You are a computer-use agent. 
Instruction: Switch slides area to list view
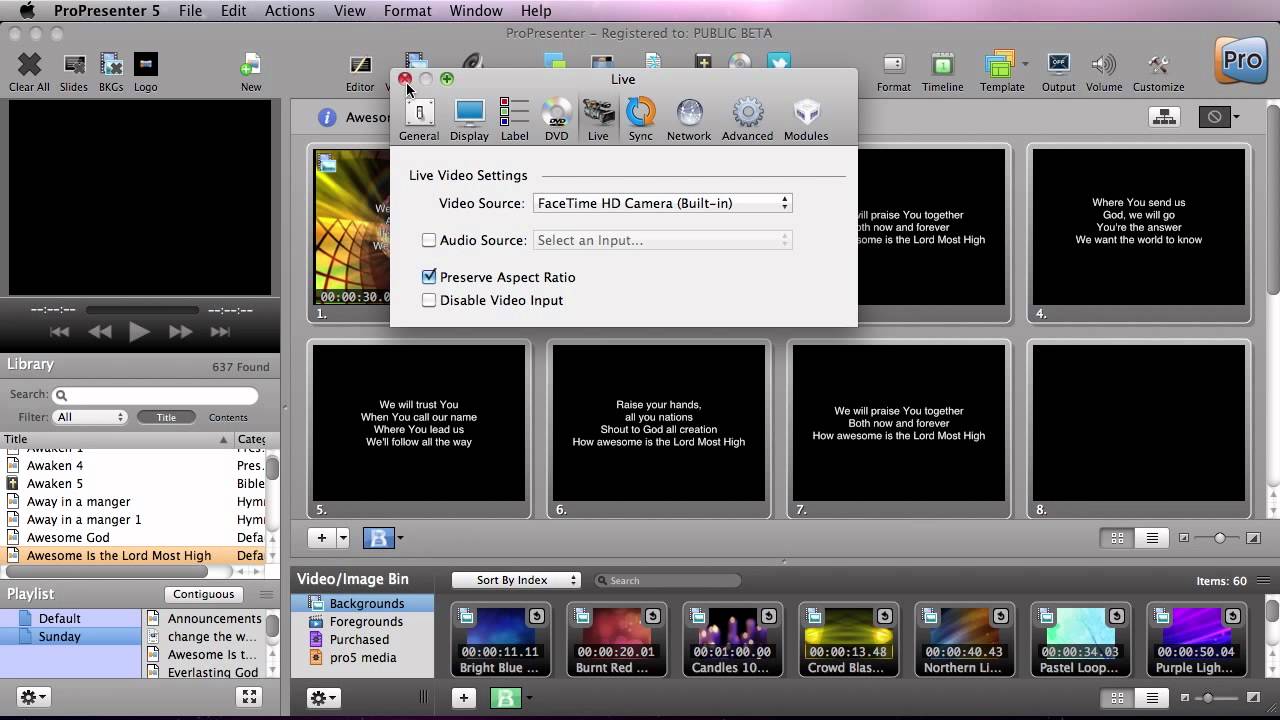(x=1152, y=538)
